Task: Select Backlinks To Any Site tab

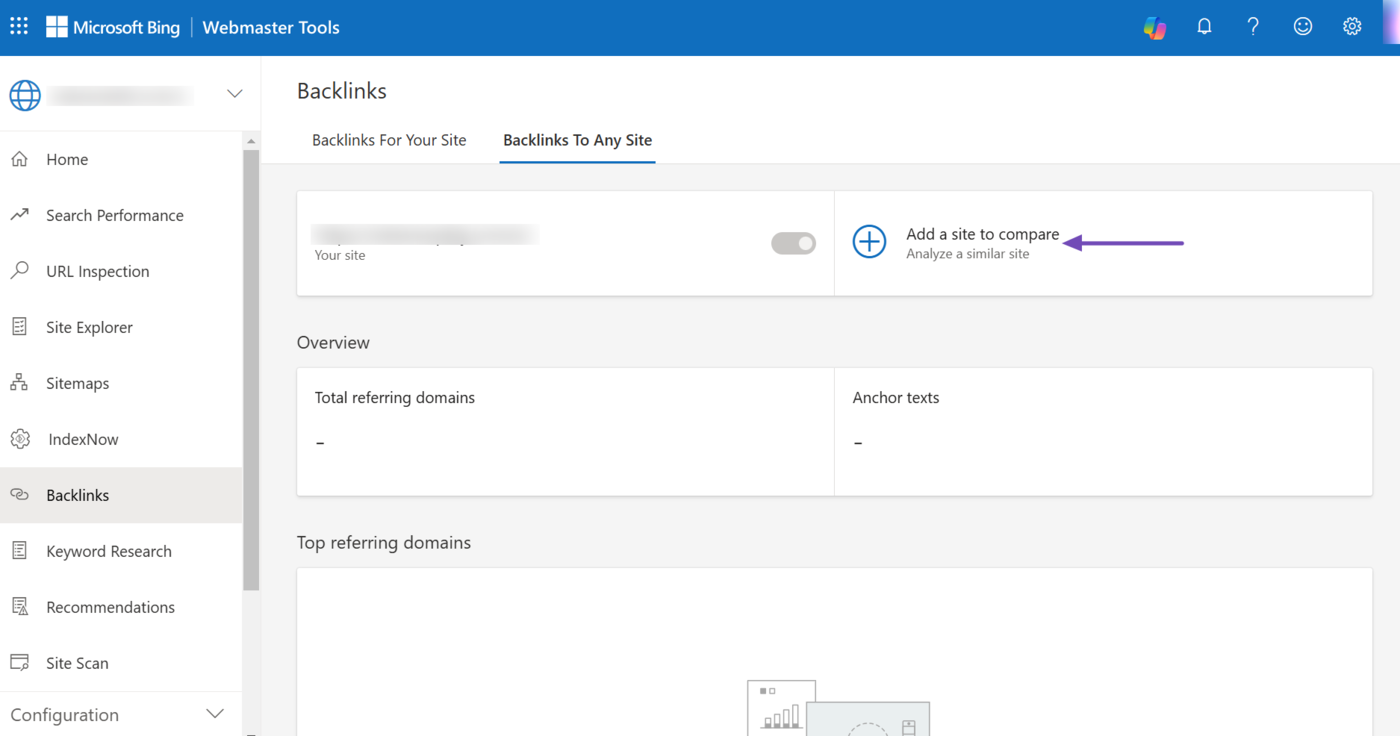Action: 577,140
